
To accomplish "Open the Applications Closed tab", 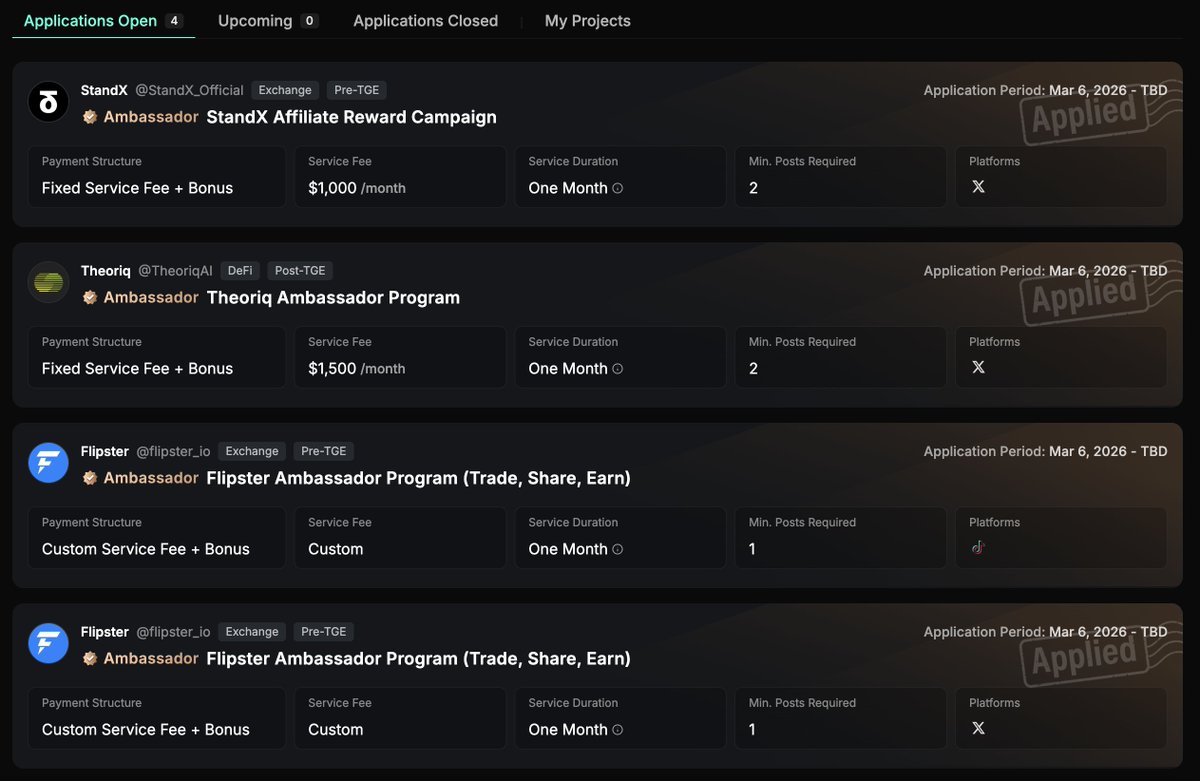I will pyautogui.click(x=425, y=20).
